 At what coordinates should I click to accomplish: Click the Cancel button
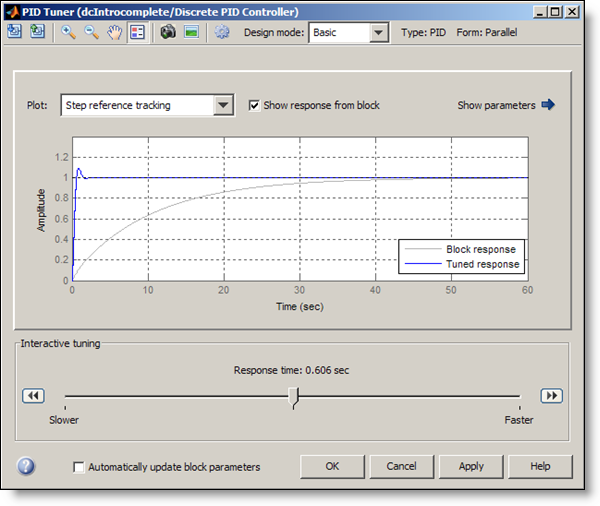coord(401,466)
